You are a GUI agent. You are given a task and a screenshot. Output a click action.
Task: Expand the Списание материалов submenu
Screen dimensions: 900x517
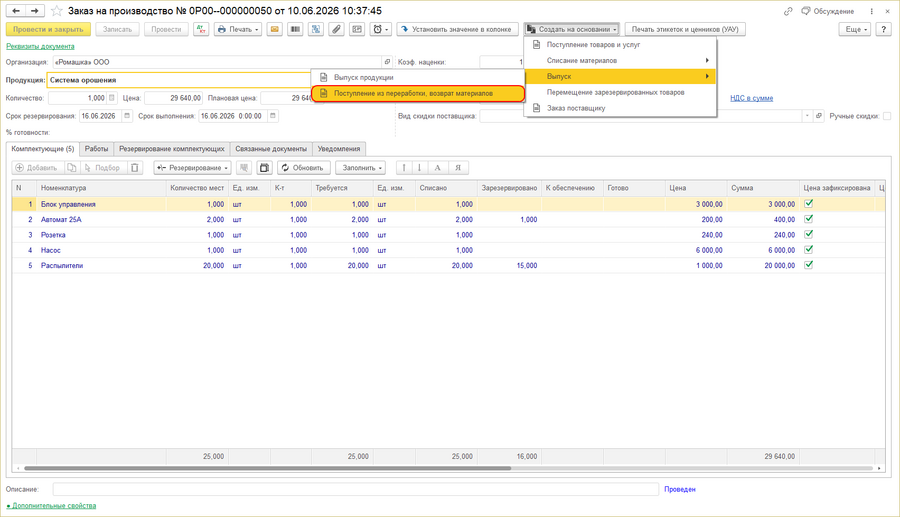coord(620,60)
